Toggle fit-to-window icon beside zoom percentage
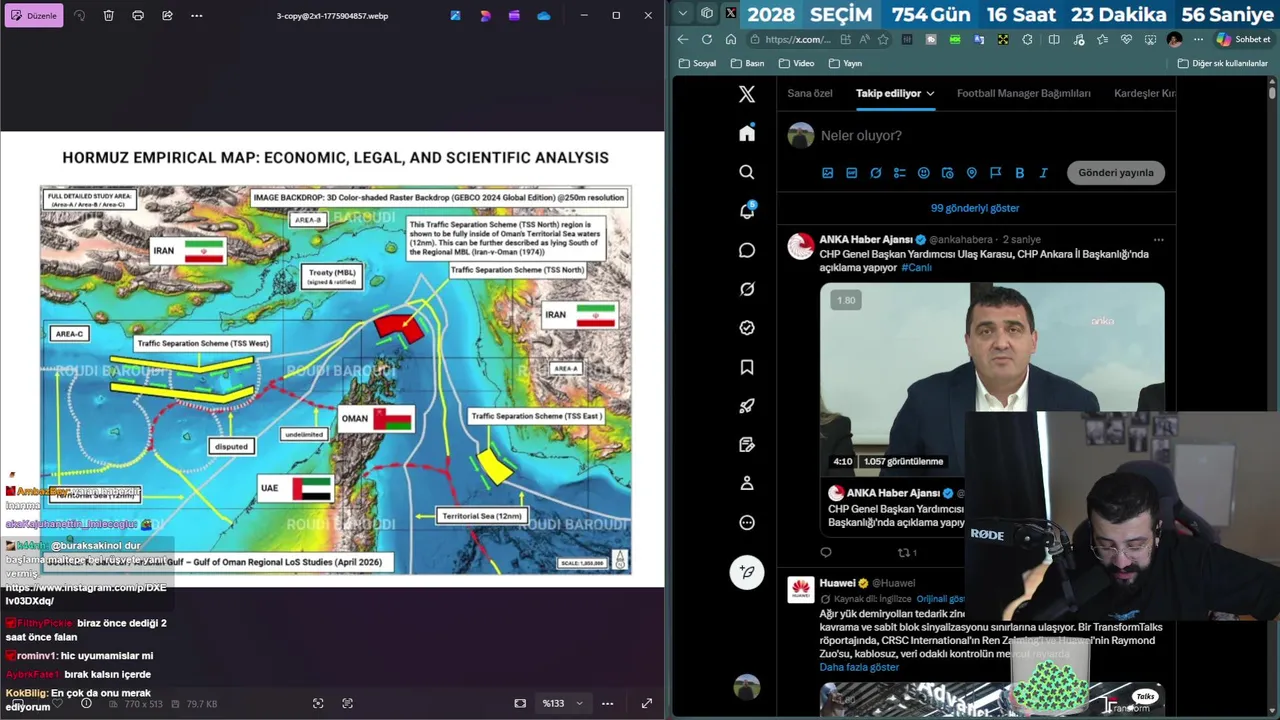The width and height of the screenshot is (1280, 720). click(520, 703)
